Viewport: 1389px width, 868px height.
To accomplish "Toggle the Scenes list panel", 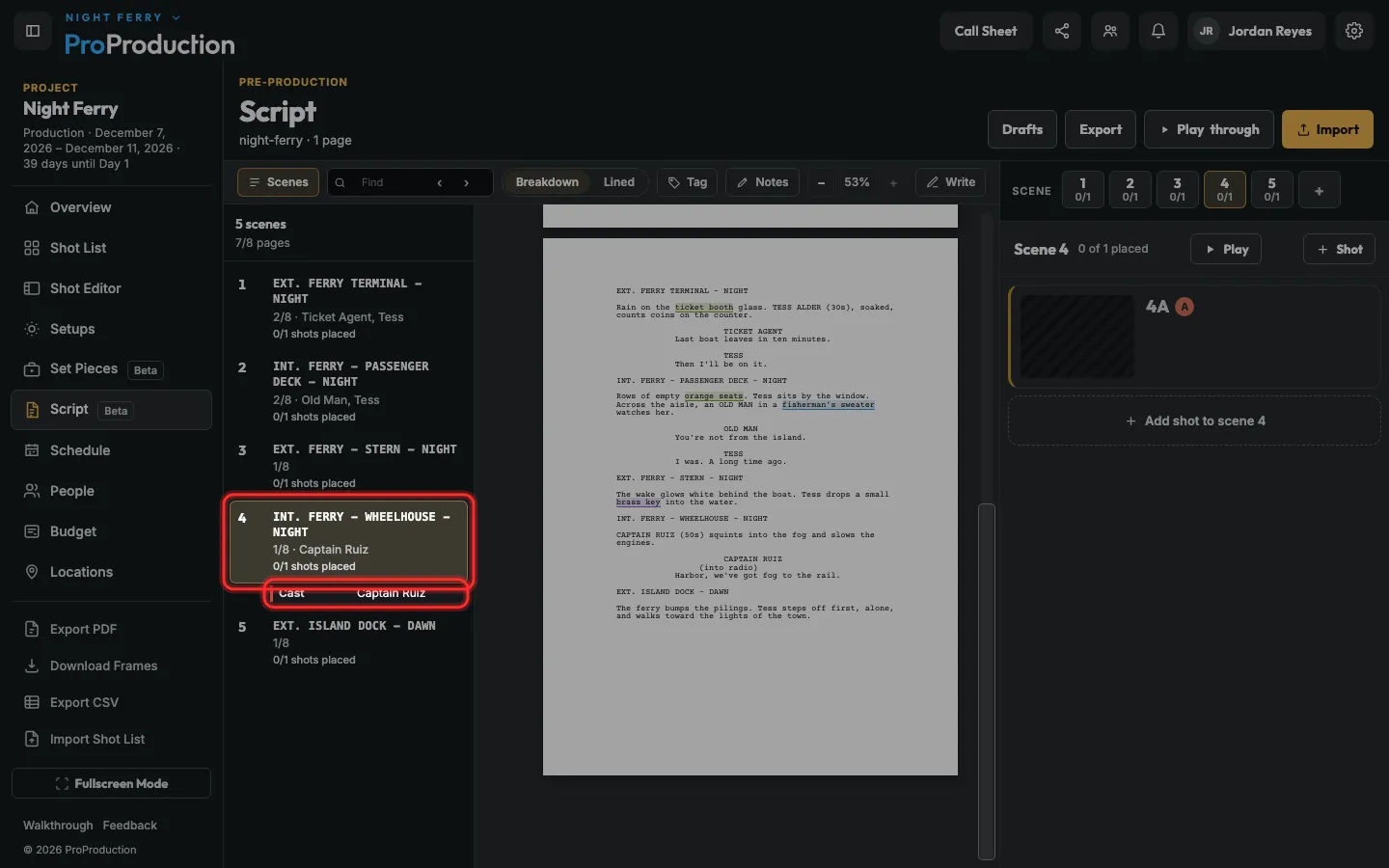I will coord(278,182).
